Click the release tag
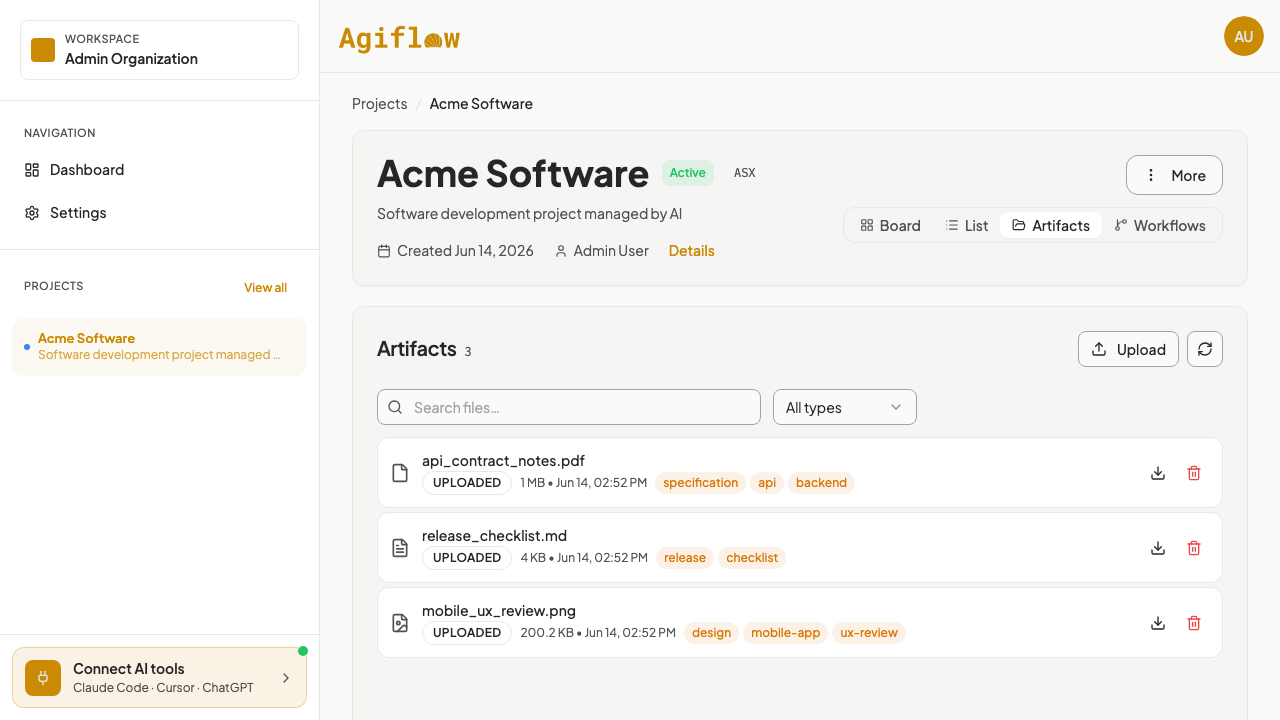Screen dimensions: 1280x720 click(x=685, y=558)
